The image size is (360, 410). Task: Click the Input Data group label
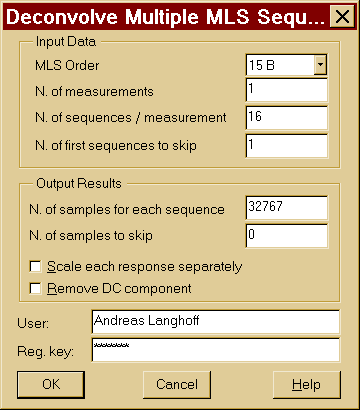point(66,42)
